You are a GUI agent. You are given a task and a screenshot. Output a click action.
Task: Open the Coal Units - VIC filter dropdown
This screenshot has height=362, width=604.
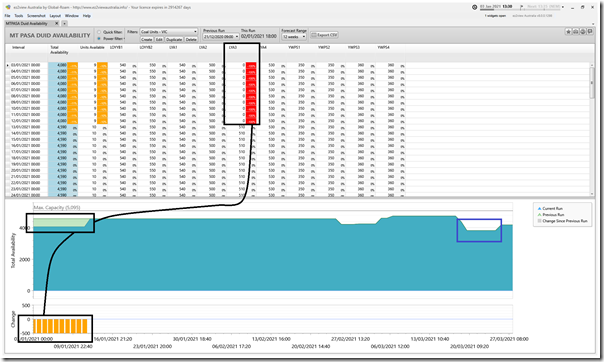click(169, 32)
